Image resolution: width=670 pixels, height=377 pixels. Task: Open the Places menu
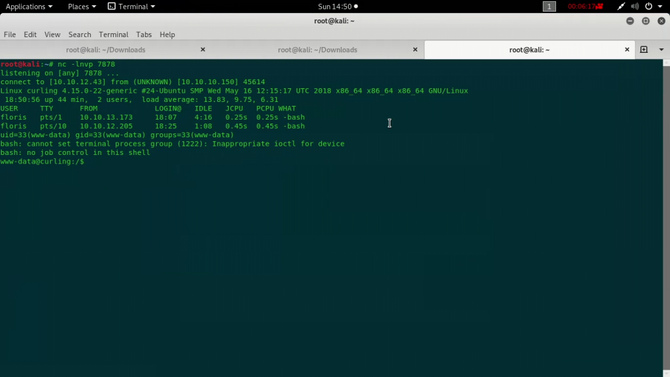[82, 6]
